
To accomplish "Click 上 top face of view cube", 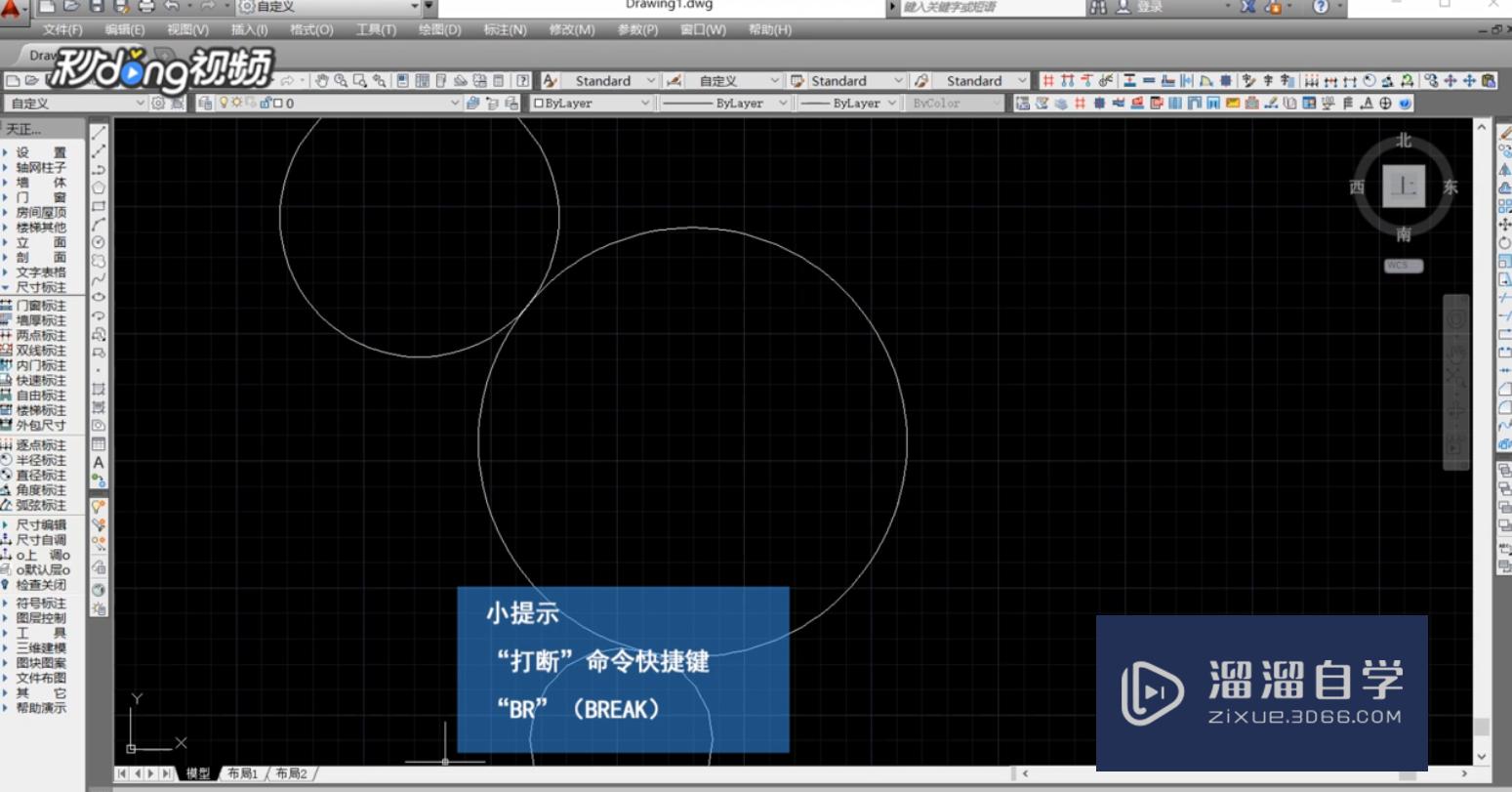I will (x=1404, y=187).
